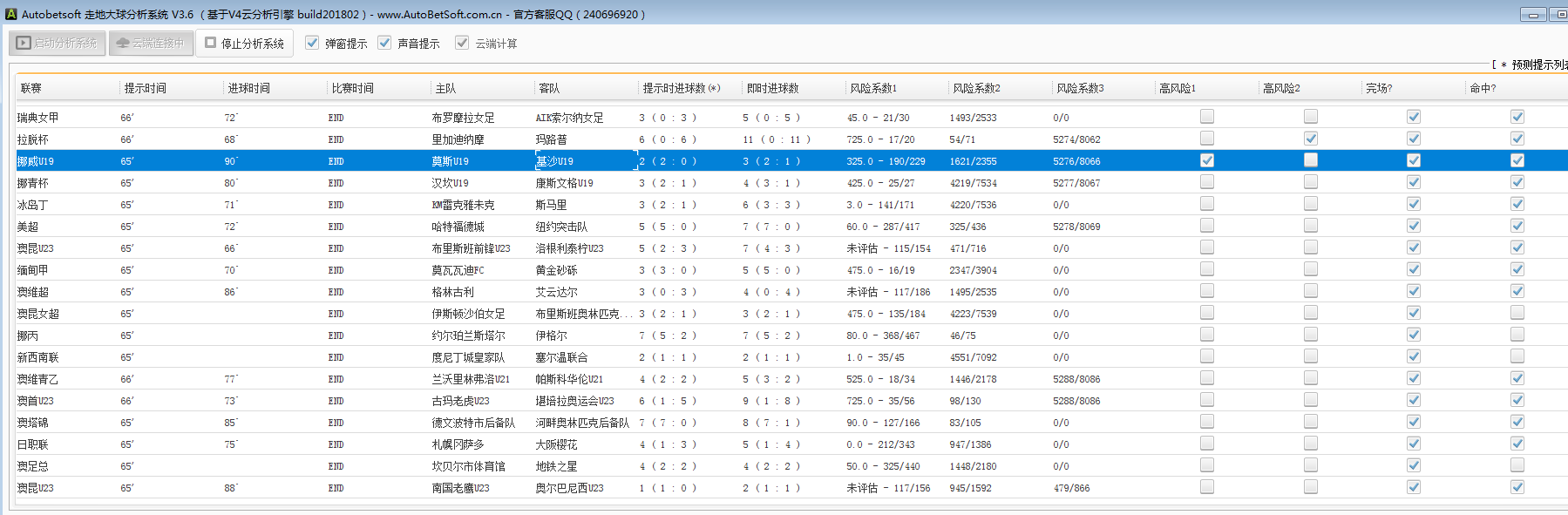1568x515 pixels.
Task: Click the 基沙U19 away team cell
Action: (554, 161)
